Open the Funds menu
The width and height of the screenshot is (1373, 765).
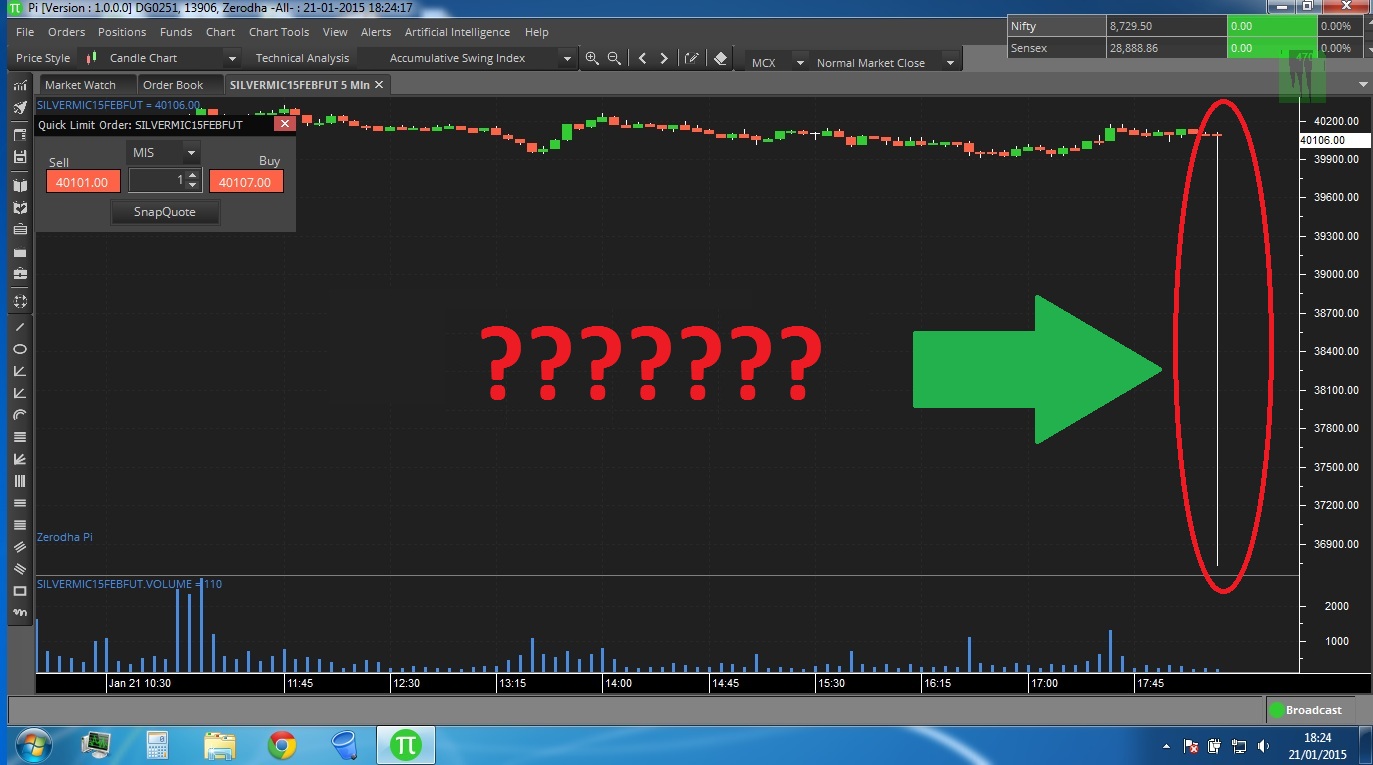(x=176, y=32)
